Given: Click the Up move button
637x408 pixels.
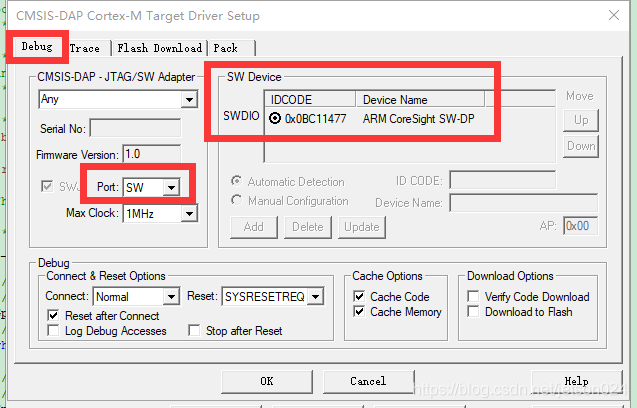Looking at the screenshot, I should [581, 120].
